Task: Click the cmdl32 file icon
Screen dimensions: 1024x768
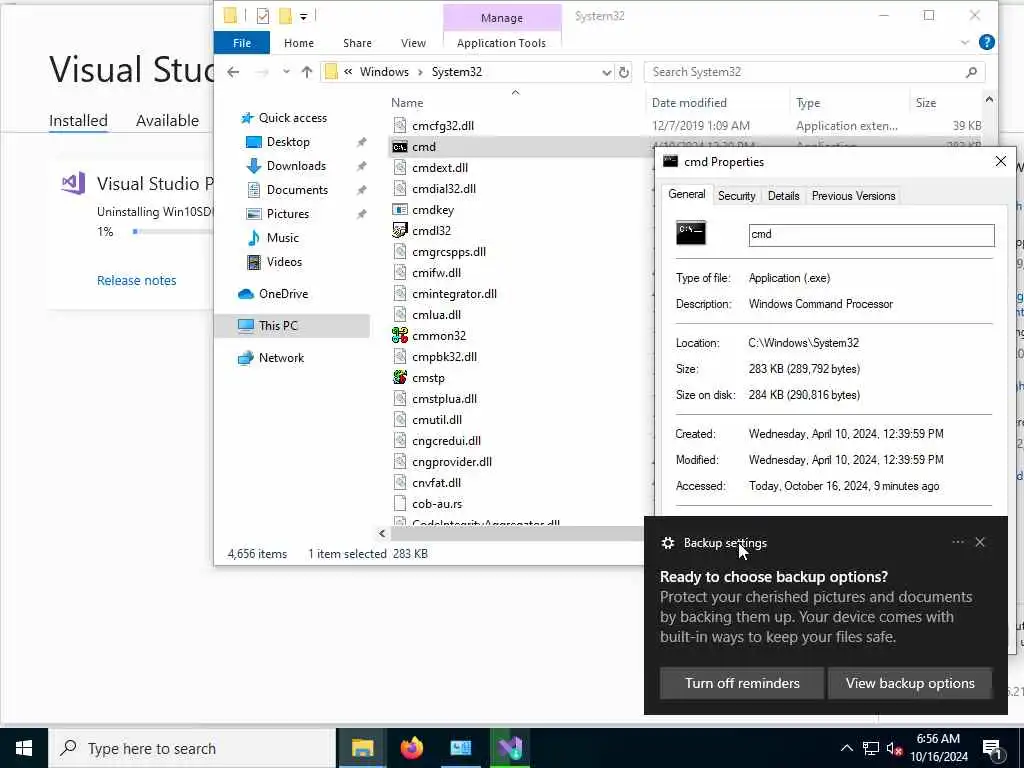Action: (x=400, y=231)
